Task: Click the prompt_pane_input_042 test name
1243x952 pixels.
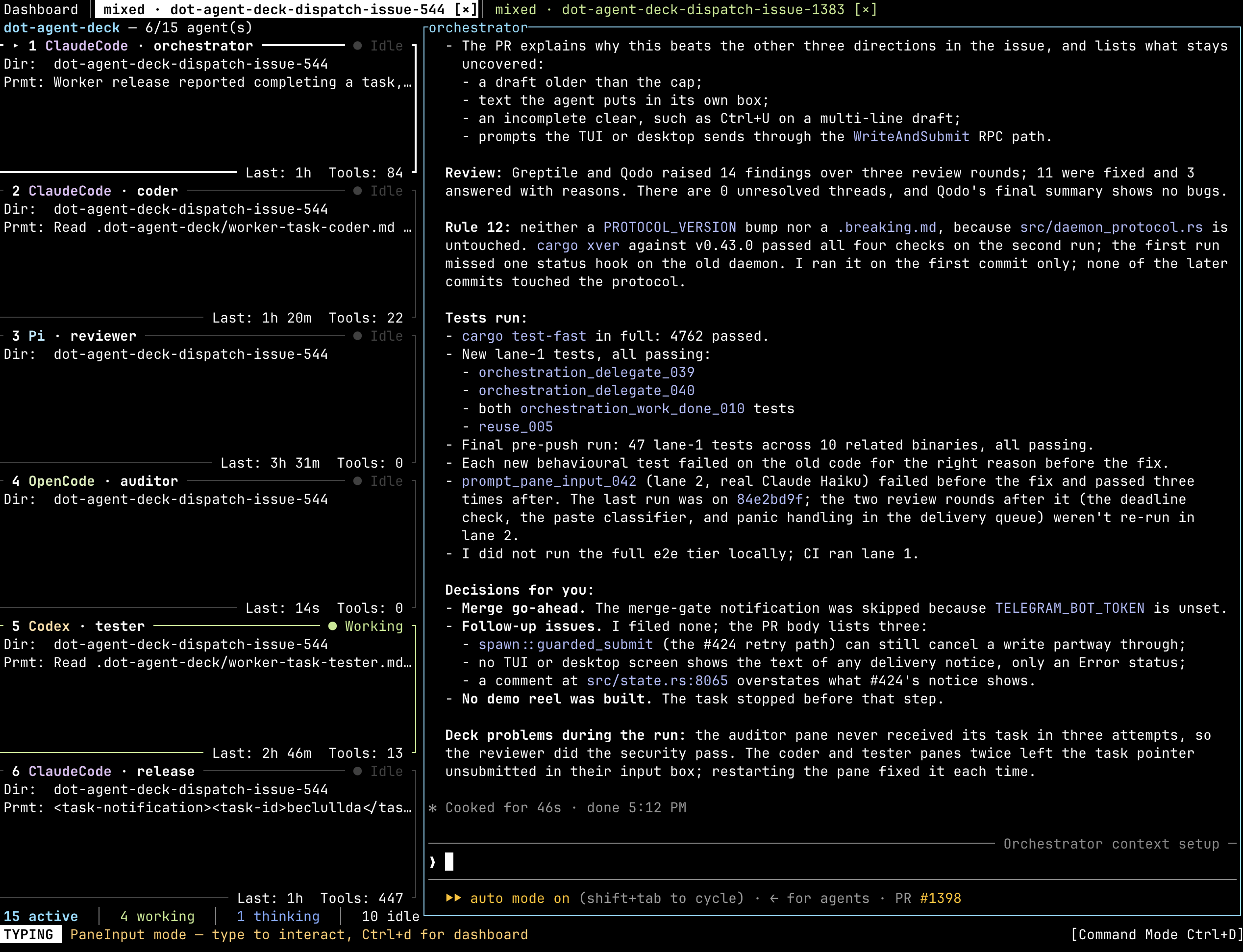Action: (x=549, y=481)
